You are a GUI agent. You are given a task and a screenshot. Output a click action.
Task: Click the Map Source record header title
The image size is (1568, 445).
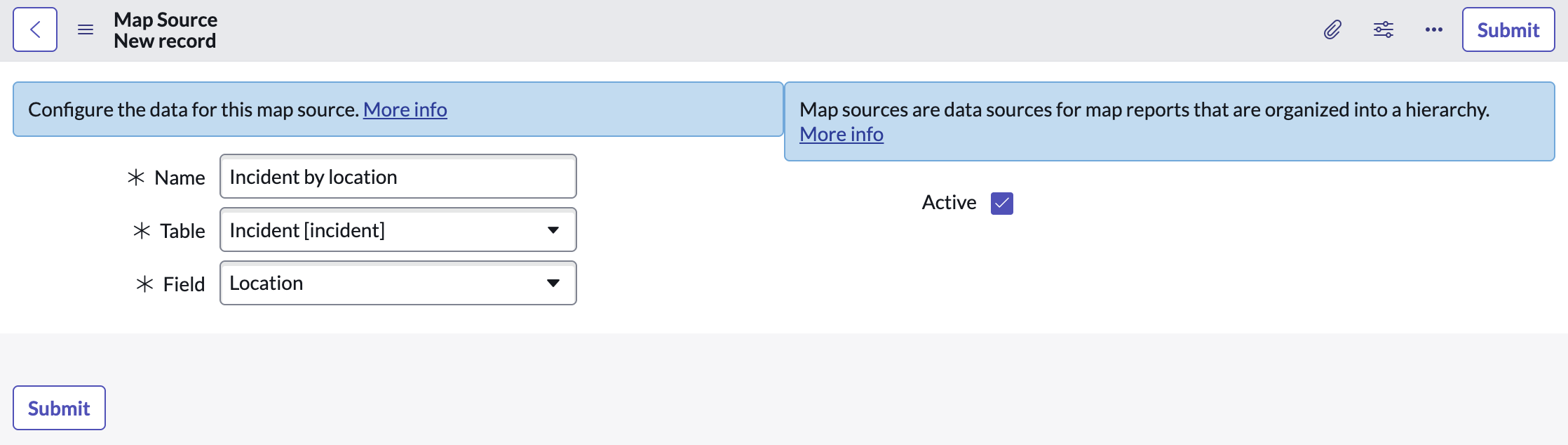[x=165, y=20]
